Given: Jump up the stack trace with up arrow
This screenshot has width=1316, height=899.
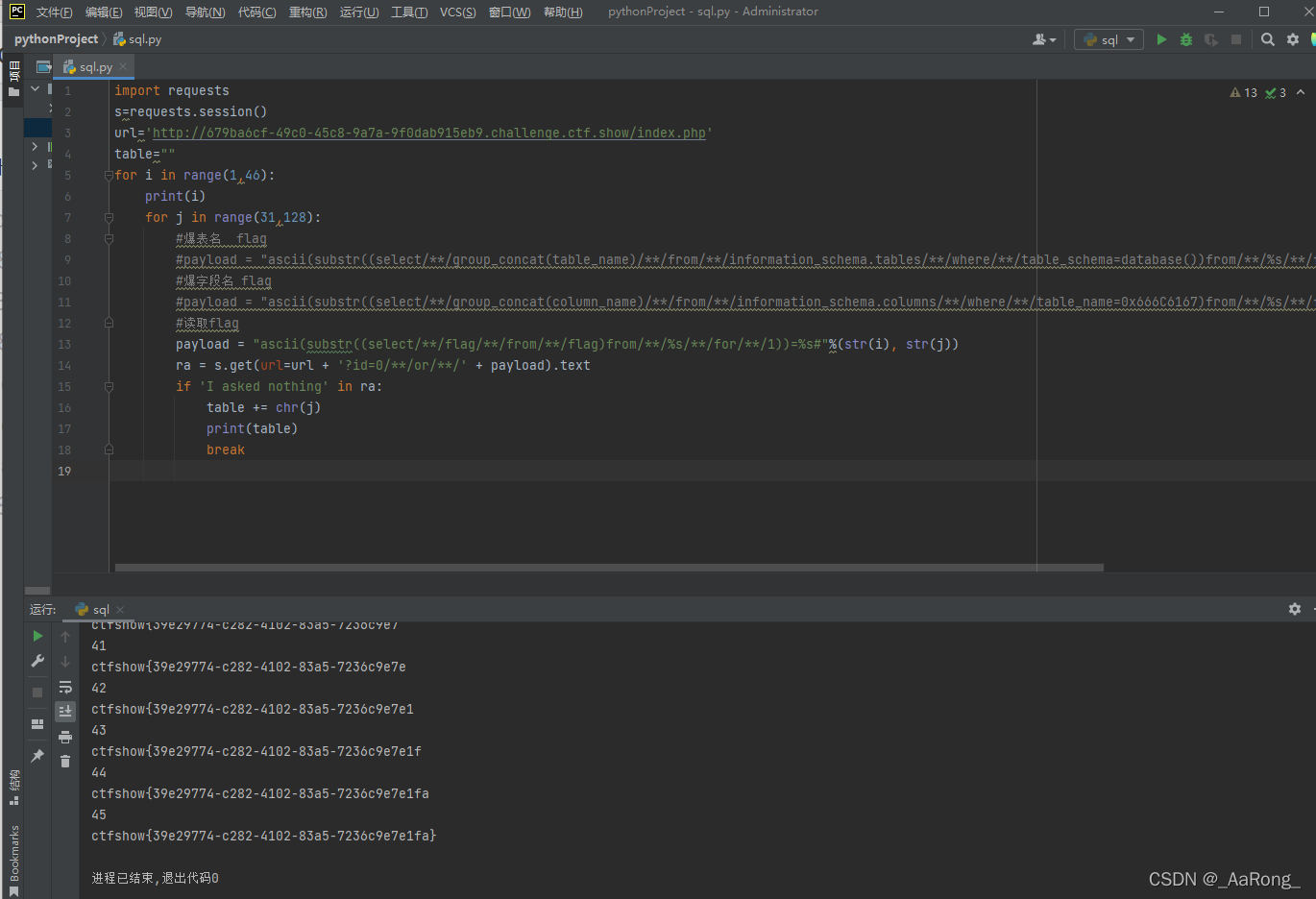Looking at the screenshot, I should pos(65,636).
